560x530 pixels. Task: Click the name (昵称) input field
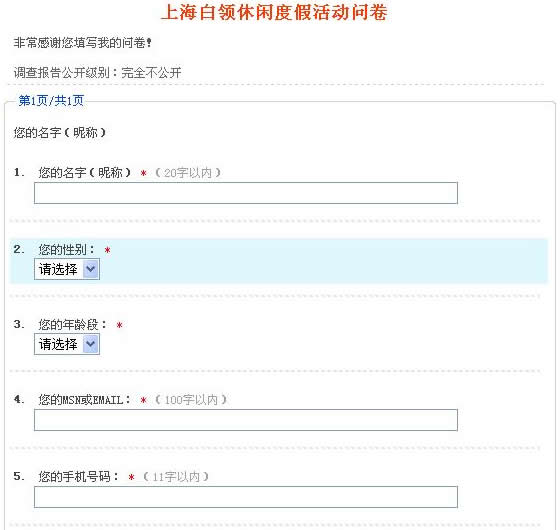click(x=246, y=193)
